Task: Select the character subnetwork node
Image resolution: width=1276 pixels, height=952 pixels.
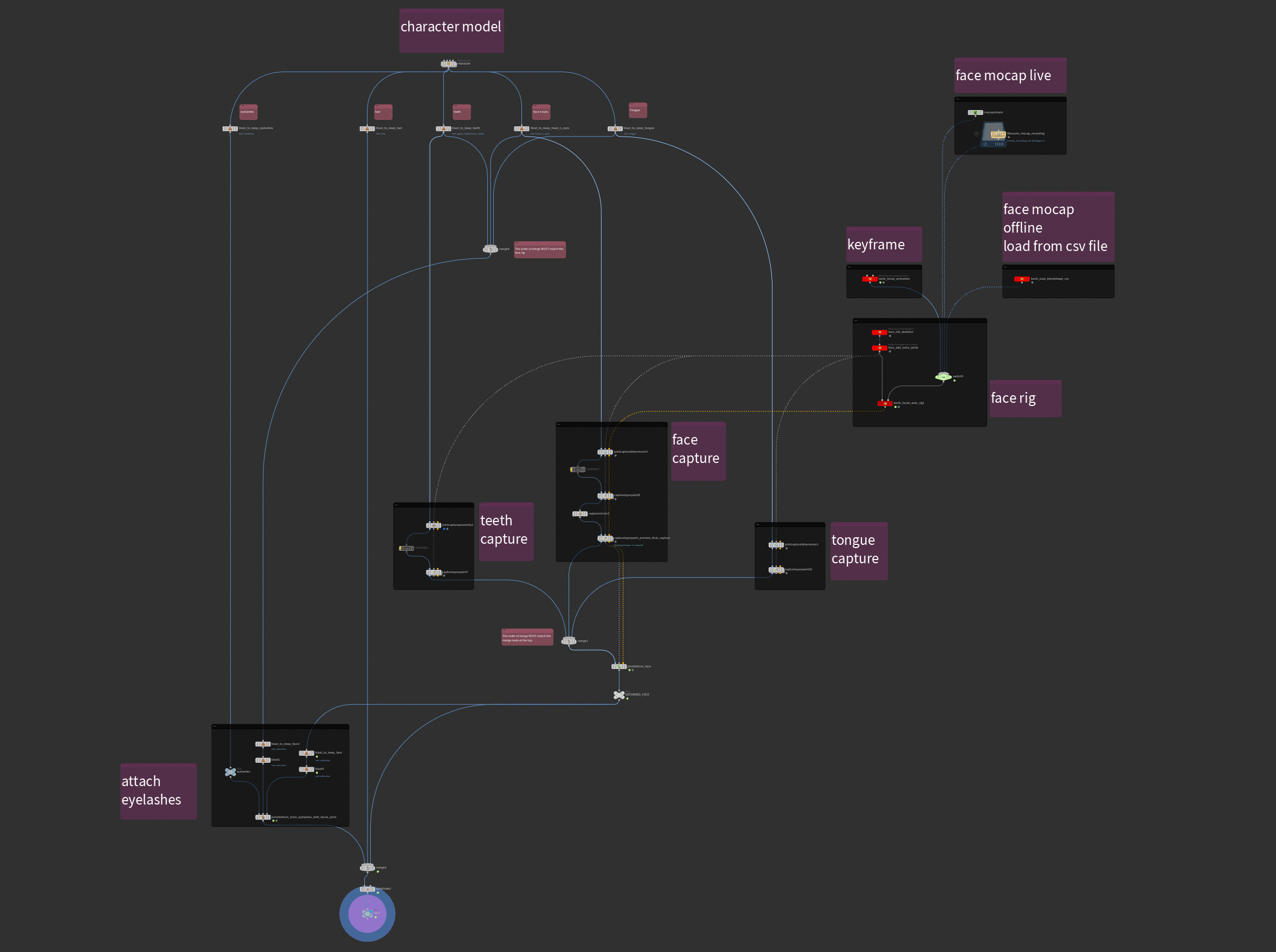Action: [449, 63]
